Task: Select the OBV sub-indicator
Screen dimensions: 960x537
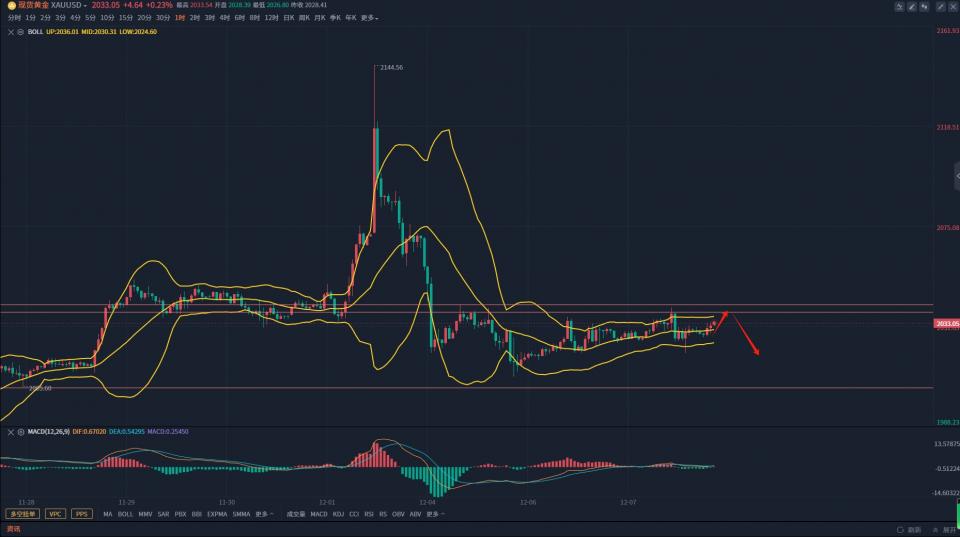Action: (398, 514)
